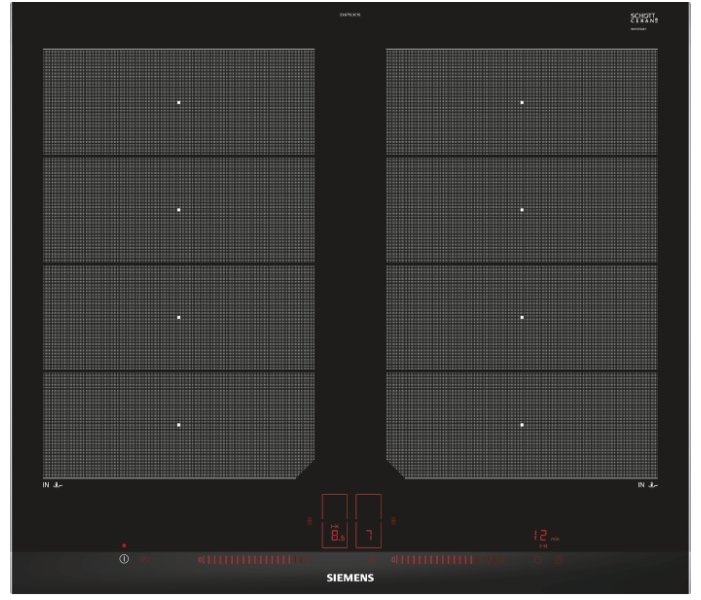The image size is (701, 600).
Task: Click the IN induction mark under right zone
Action: [x=647, y=485]
